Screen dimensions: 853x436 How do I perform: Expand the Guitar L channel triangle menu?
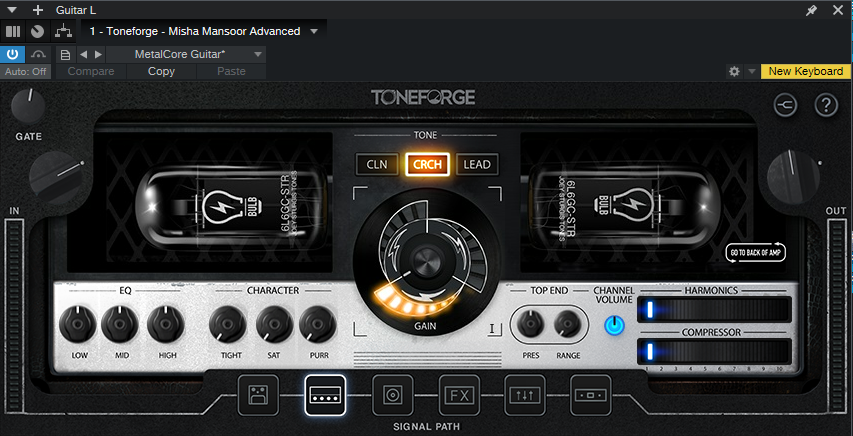pyautogui.click(x=13, y=10)
